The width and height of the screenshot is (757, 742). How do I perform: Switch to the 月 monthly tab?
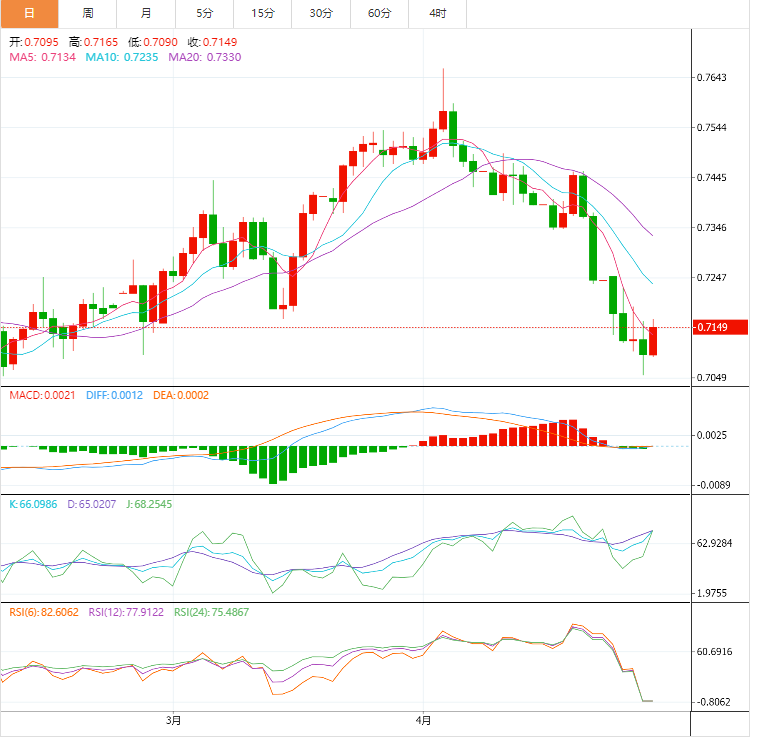pos(146,14)
